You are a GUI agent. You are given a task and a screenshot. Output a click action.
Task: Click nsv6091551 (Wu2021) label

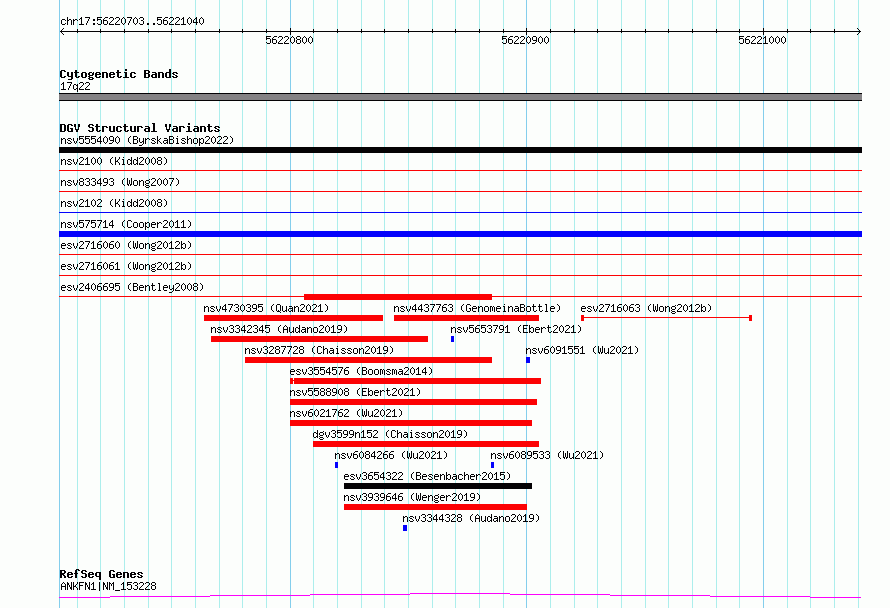(582, 350)
